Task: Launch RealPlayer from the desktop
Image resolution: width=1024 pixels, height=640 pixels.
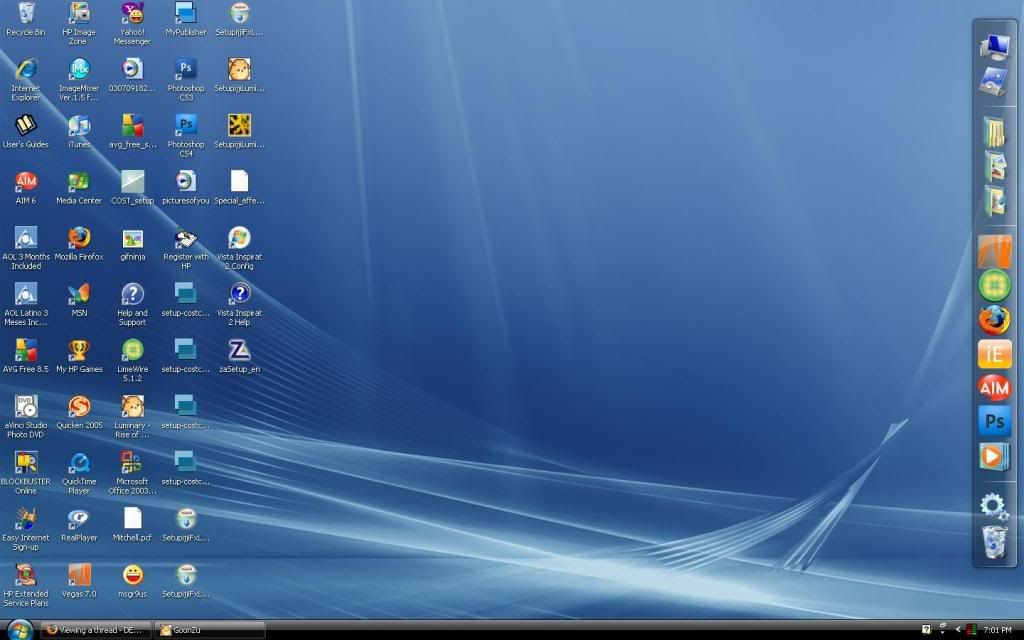Action: [79, 524]
